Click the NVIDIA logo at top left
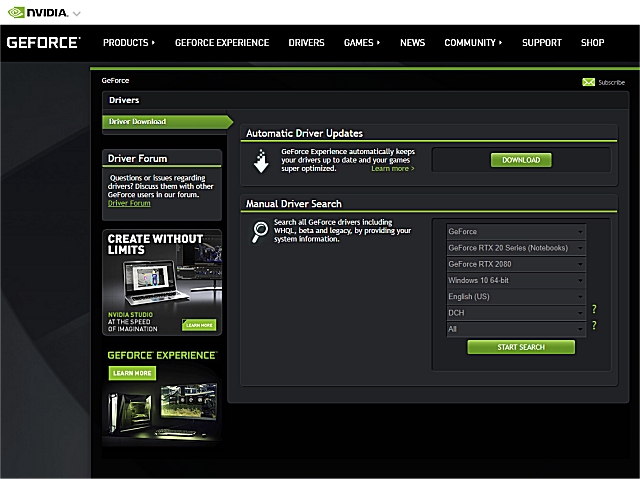 38,12
